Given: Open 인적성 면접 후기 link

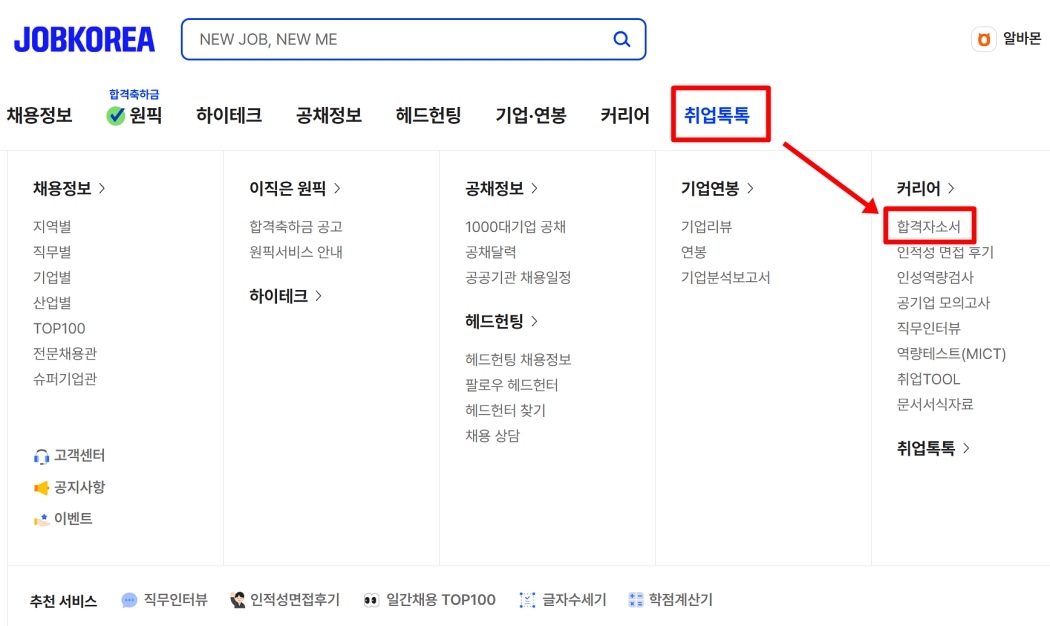Looking at the screenshot, I should 946,252.
